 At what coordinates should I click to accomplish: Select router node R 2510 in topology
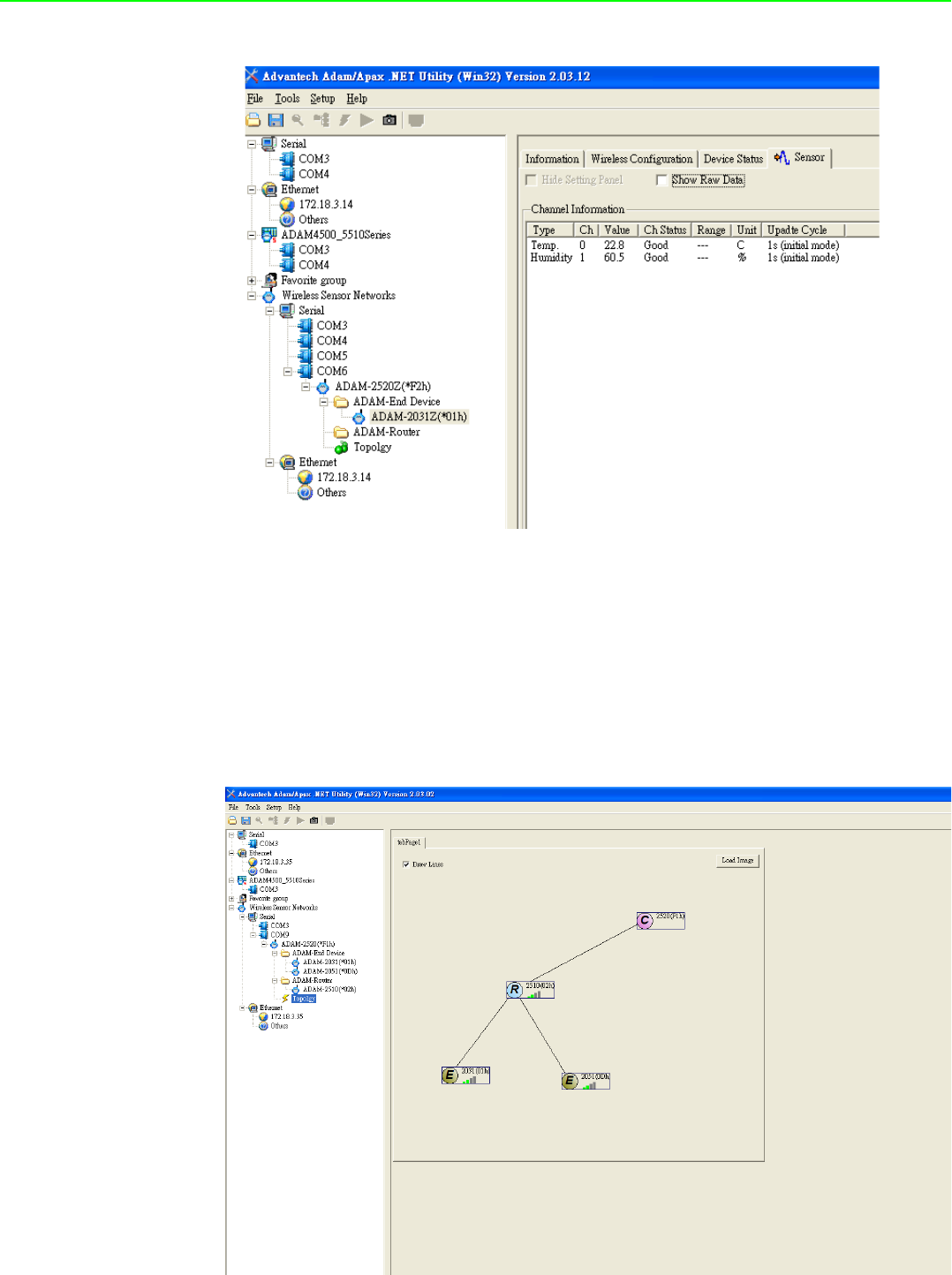tap(531, 990)
